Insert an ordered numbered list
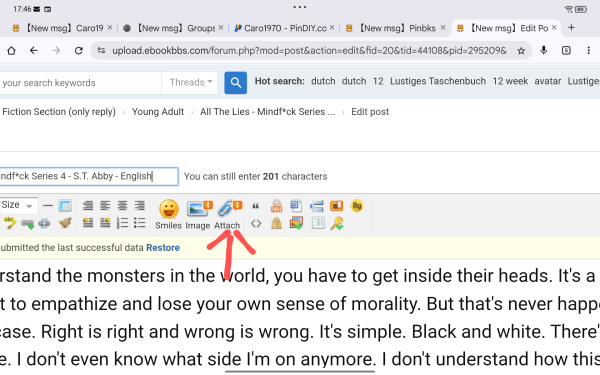Viewport: 600px width, 375px height. (x=122, y=223)
